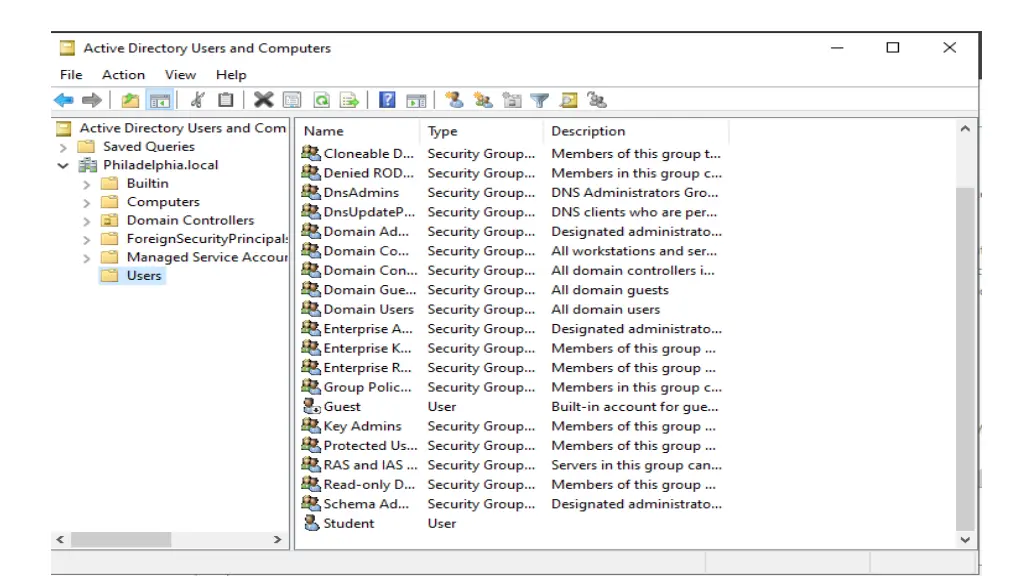
Task: Maximize the Active Directory window
Action: pos(893,48)
